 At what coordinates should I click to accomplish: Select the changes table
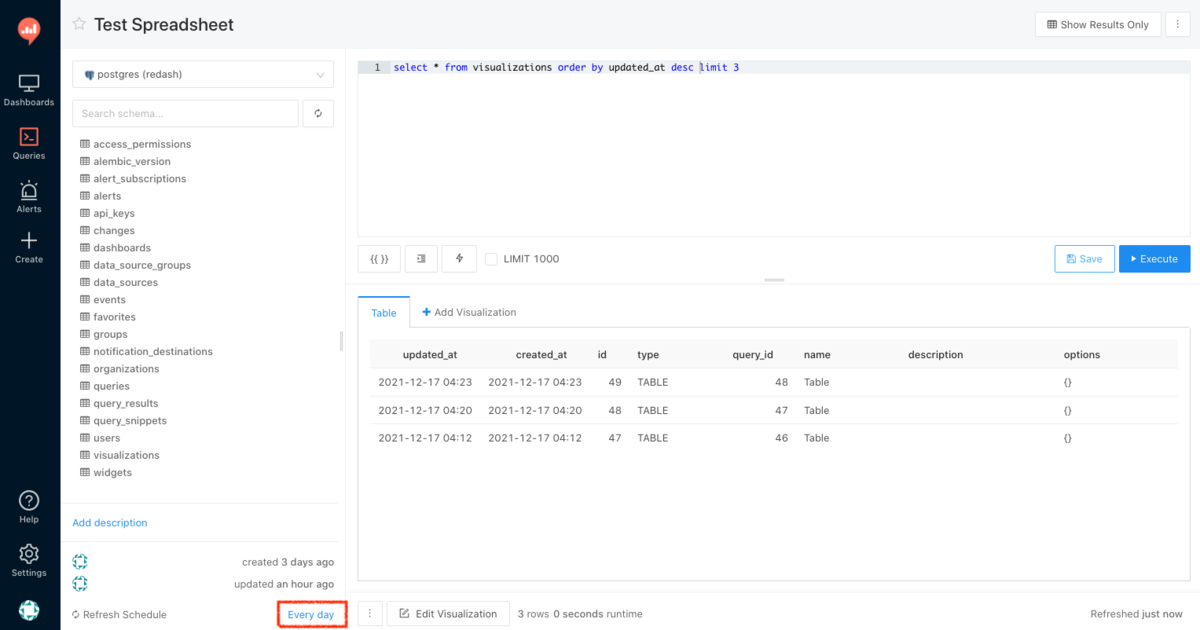[x=114, y=230]
